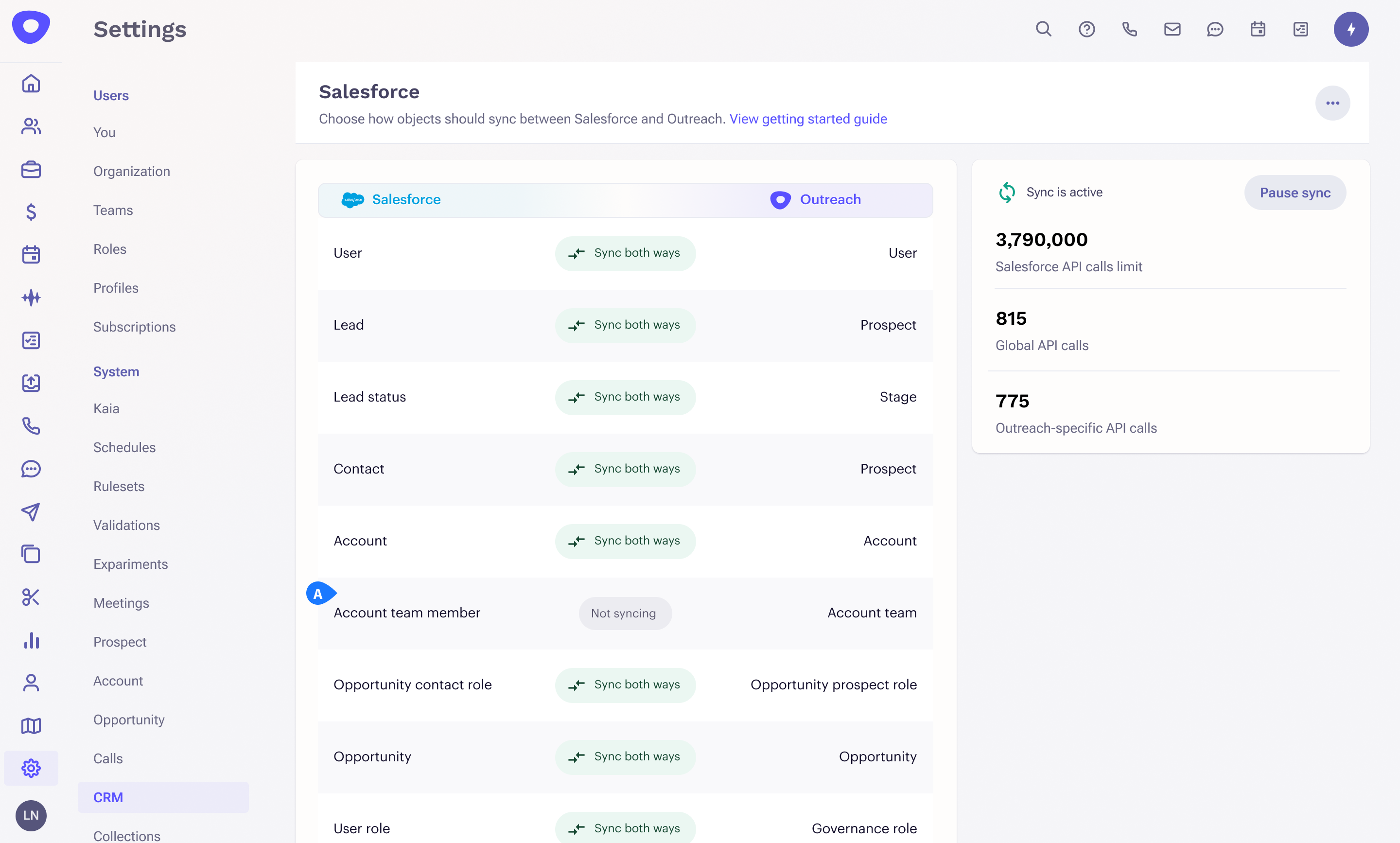
Task: Open Meetings settings
Action: [121, 603]
